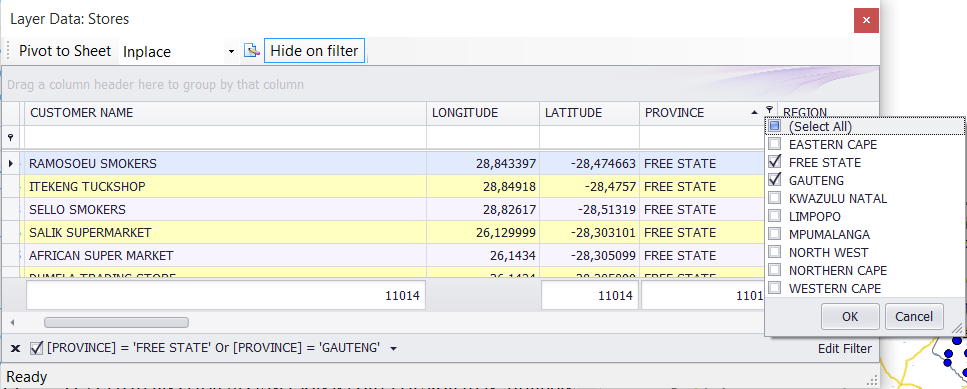Viewport: 967px width, 389px height.
Task: Click the format icon beside Inplace dropdown
Action: pyautogui.click(x=251, y=51)
